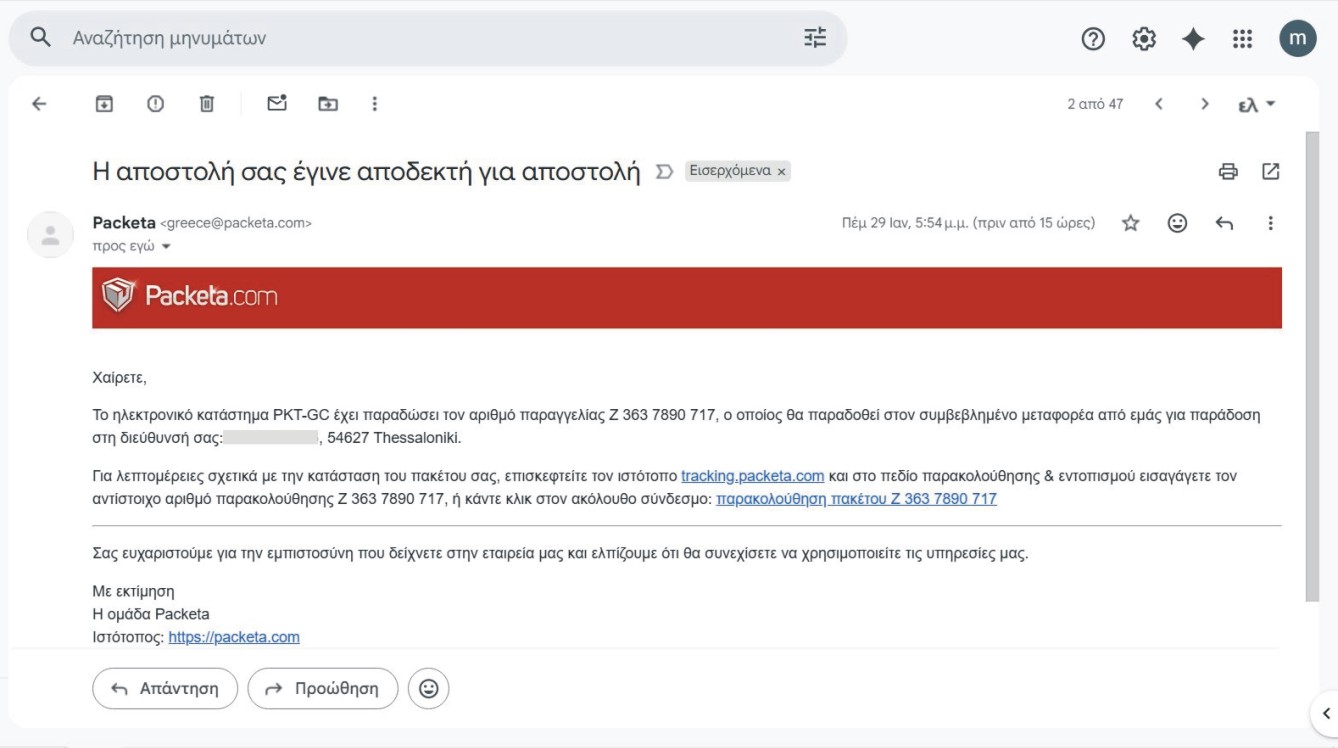Open the input language ελ dropdown
The width and height of the screenshot is (1338, 748).
(x=1257, y=104)
